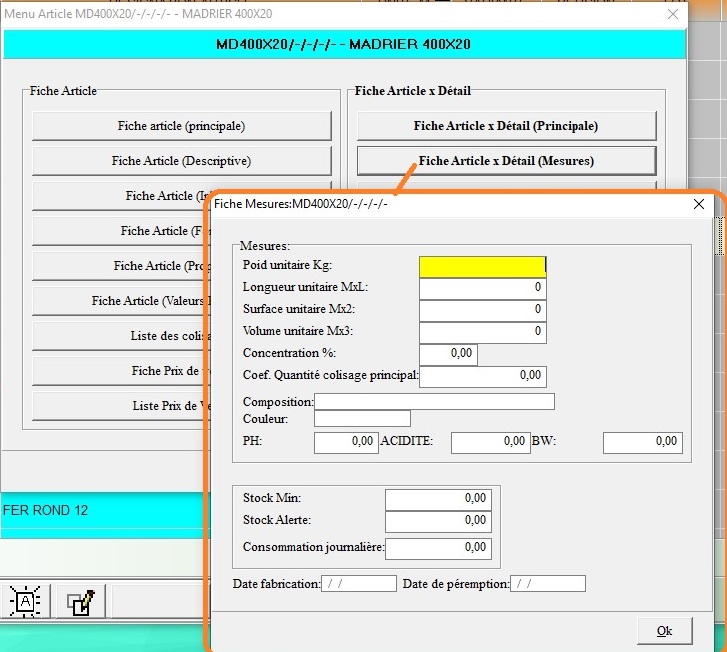727x652 pixels.
Task: Click the highlighted letter A toolbar icon
Action: [x=24, y=602]
